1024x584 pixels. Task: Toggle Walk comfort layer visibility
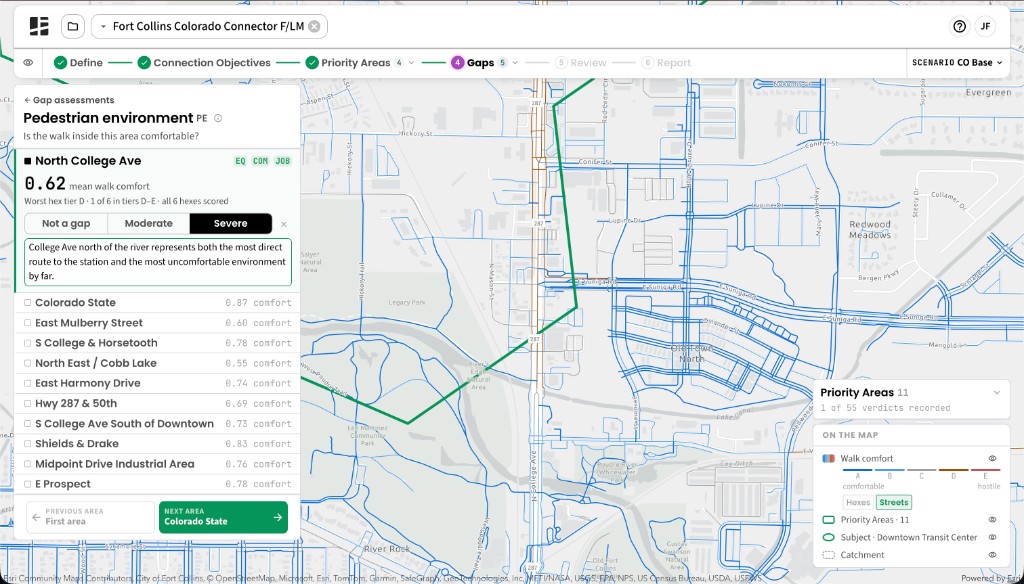point(993,459)
